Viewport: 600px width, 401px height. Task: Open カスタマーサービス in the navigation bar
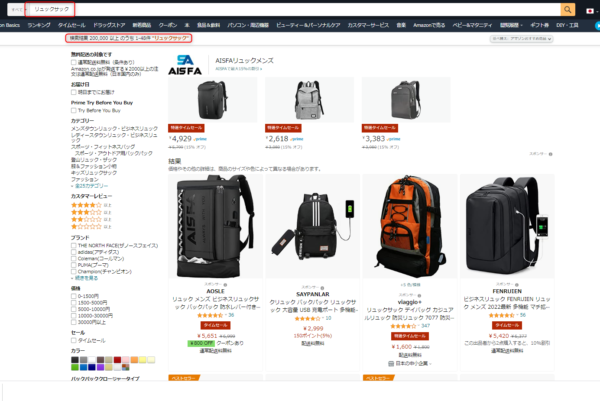pyautogui.click(x=368, y=25)
